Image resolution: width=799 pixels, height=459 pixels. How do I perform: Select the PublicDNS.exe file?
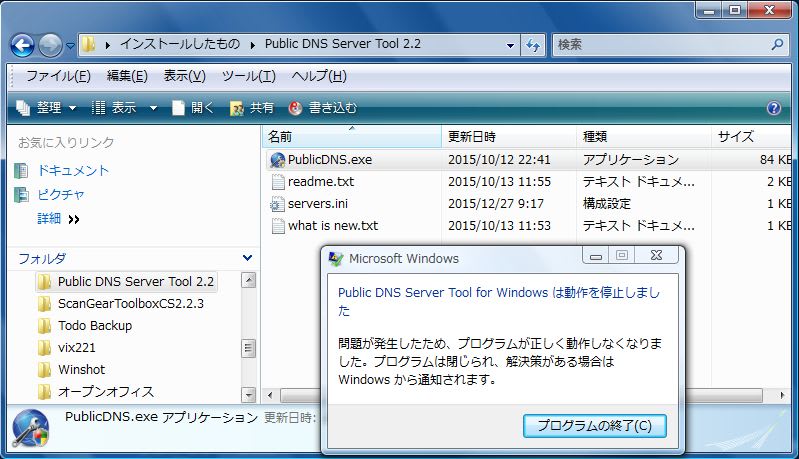tap(330, 160)
